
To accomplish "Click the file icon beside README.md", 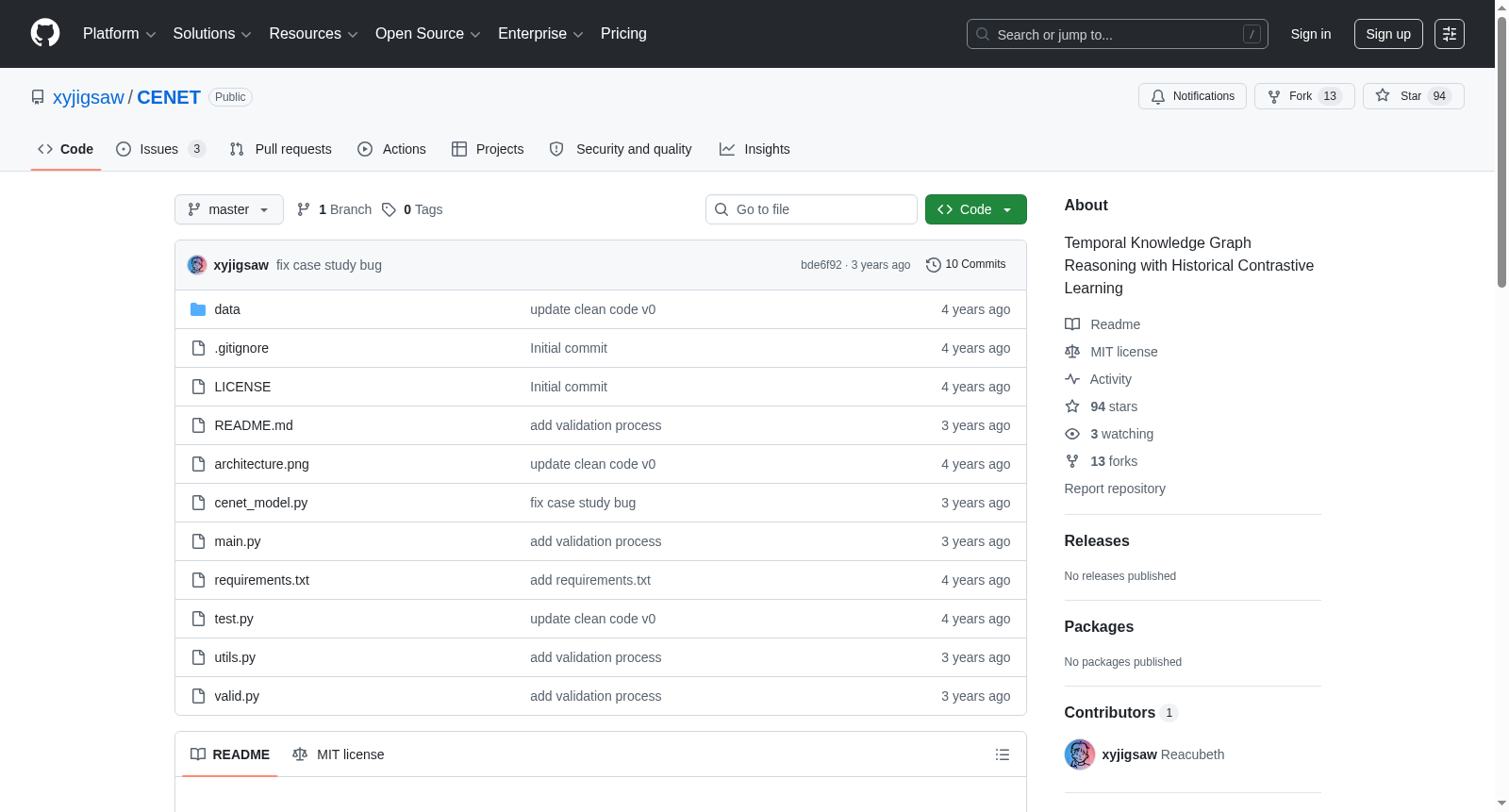I will [x=198, y=425].
